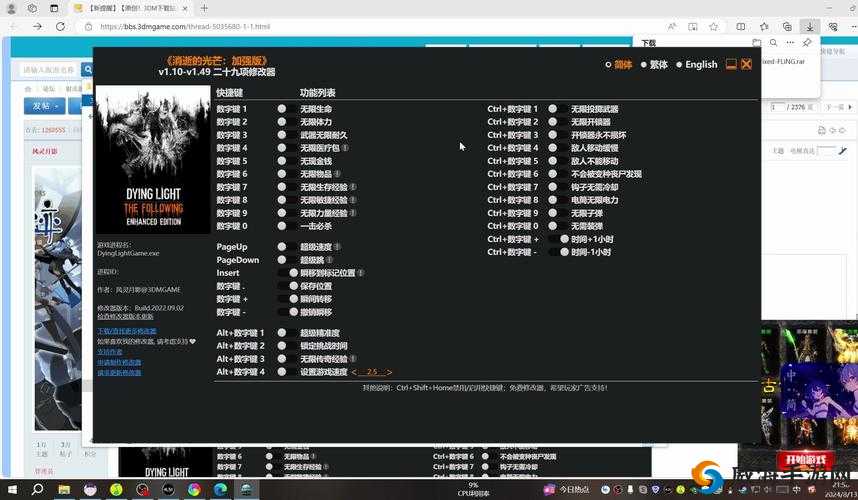The height and width of the screenshot is (500, 858).
Task: Decrease game speed with left arrow
Action: pyautogui.click(x=354, y=372)
